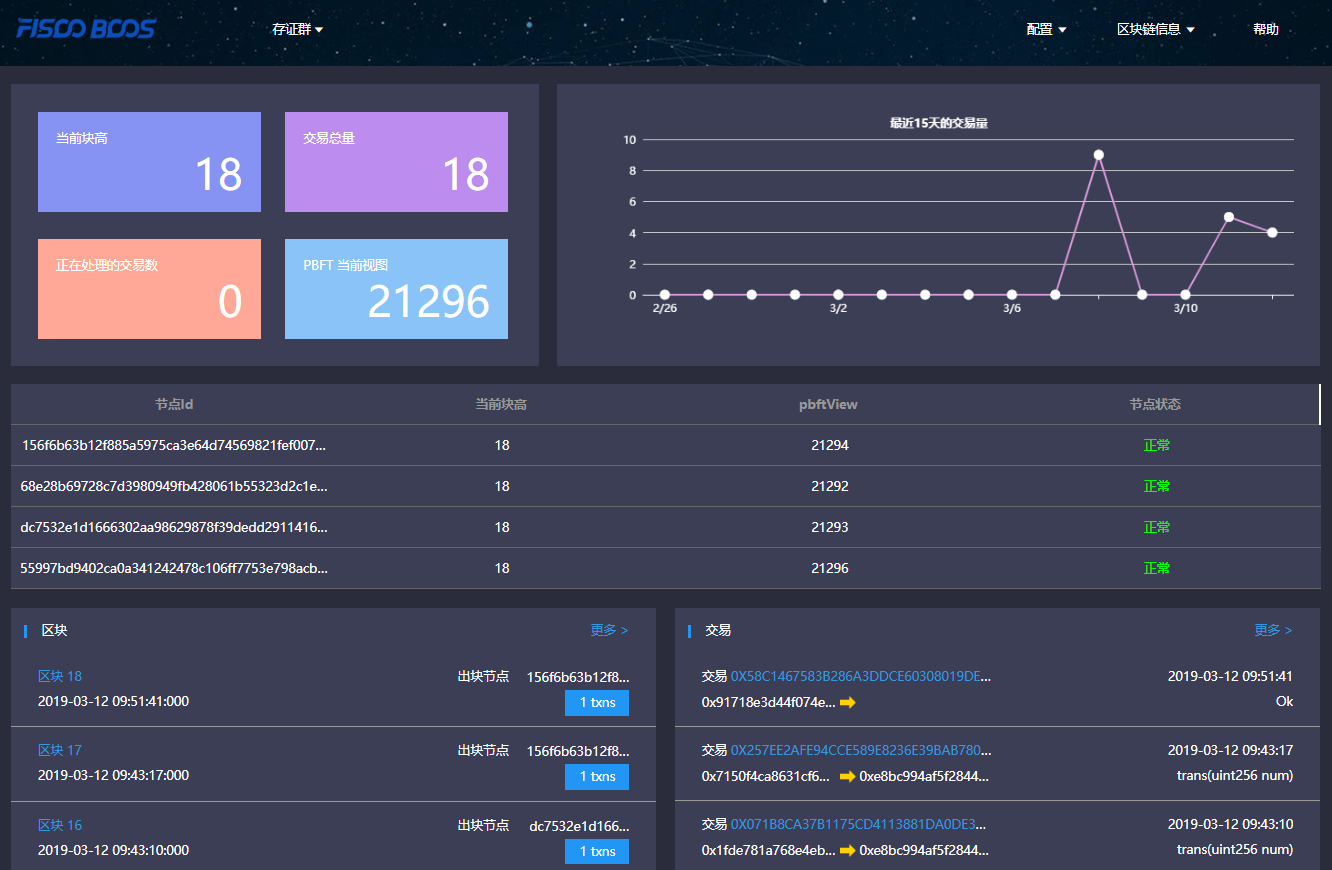Click the purple 交易总量 card
This screenshot has width=1332, height=870.
click(x=396, y=162)
